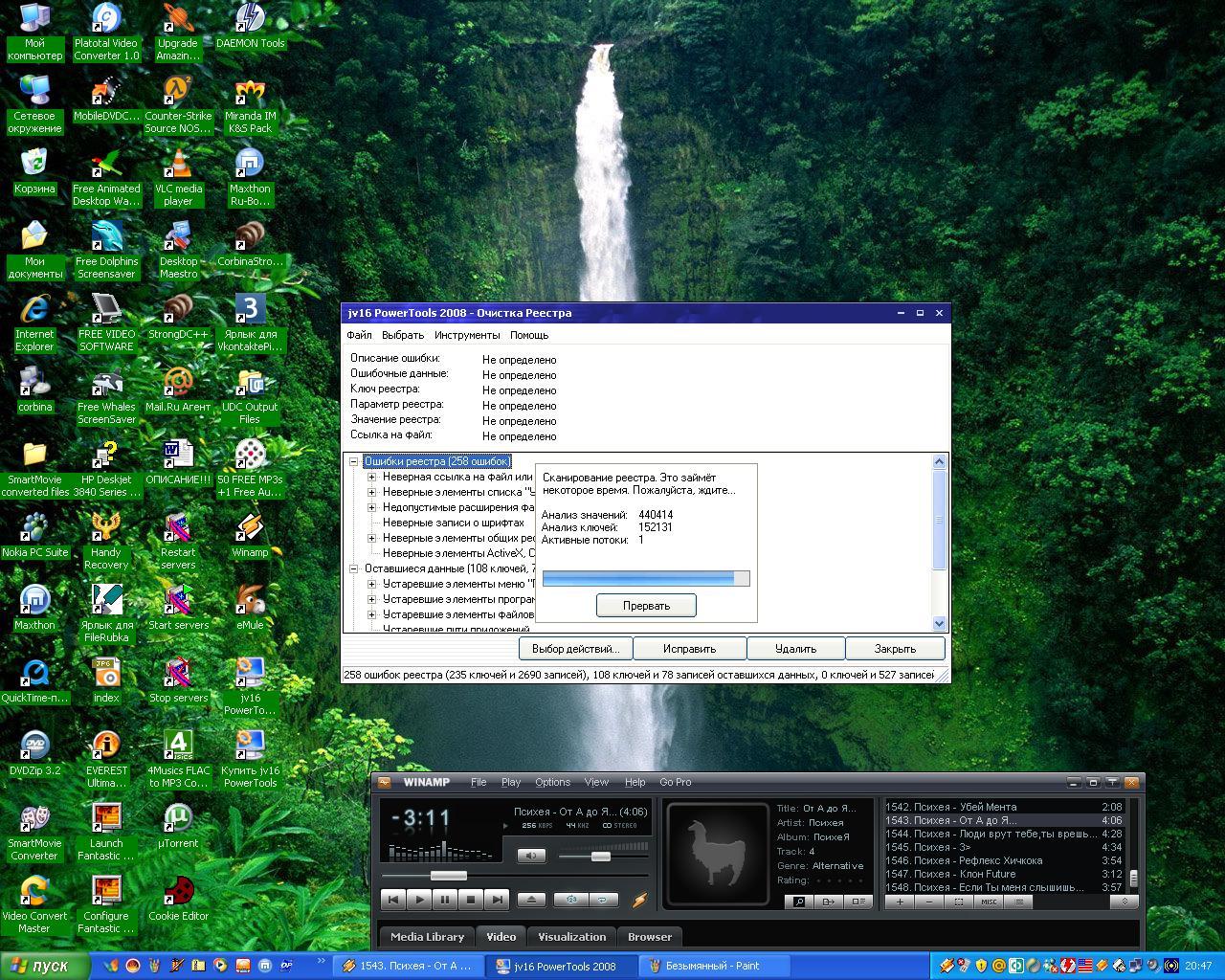The width and height of the screenshot is (1225, 980).
Task: Click the Winamp volume slider handle
Action: [x=601, y=857]
